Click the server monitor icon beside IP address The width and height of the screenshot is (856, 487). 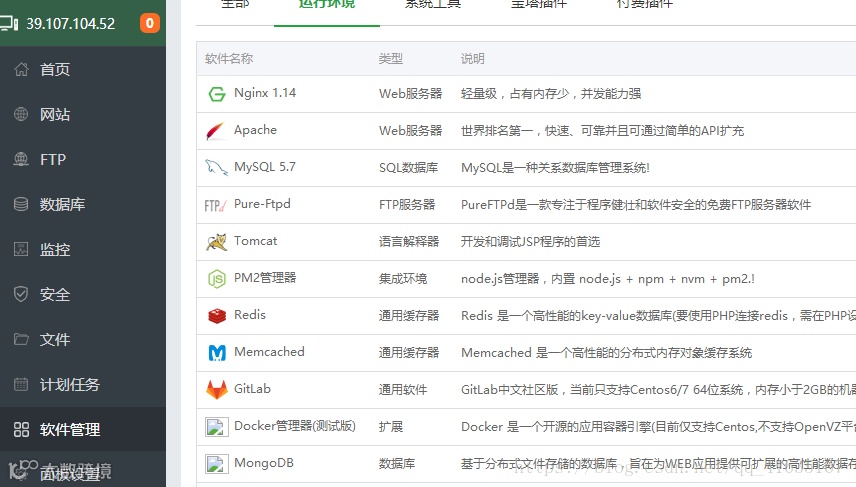pyautogui.click(x=9, y=23)
